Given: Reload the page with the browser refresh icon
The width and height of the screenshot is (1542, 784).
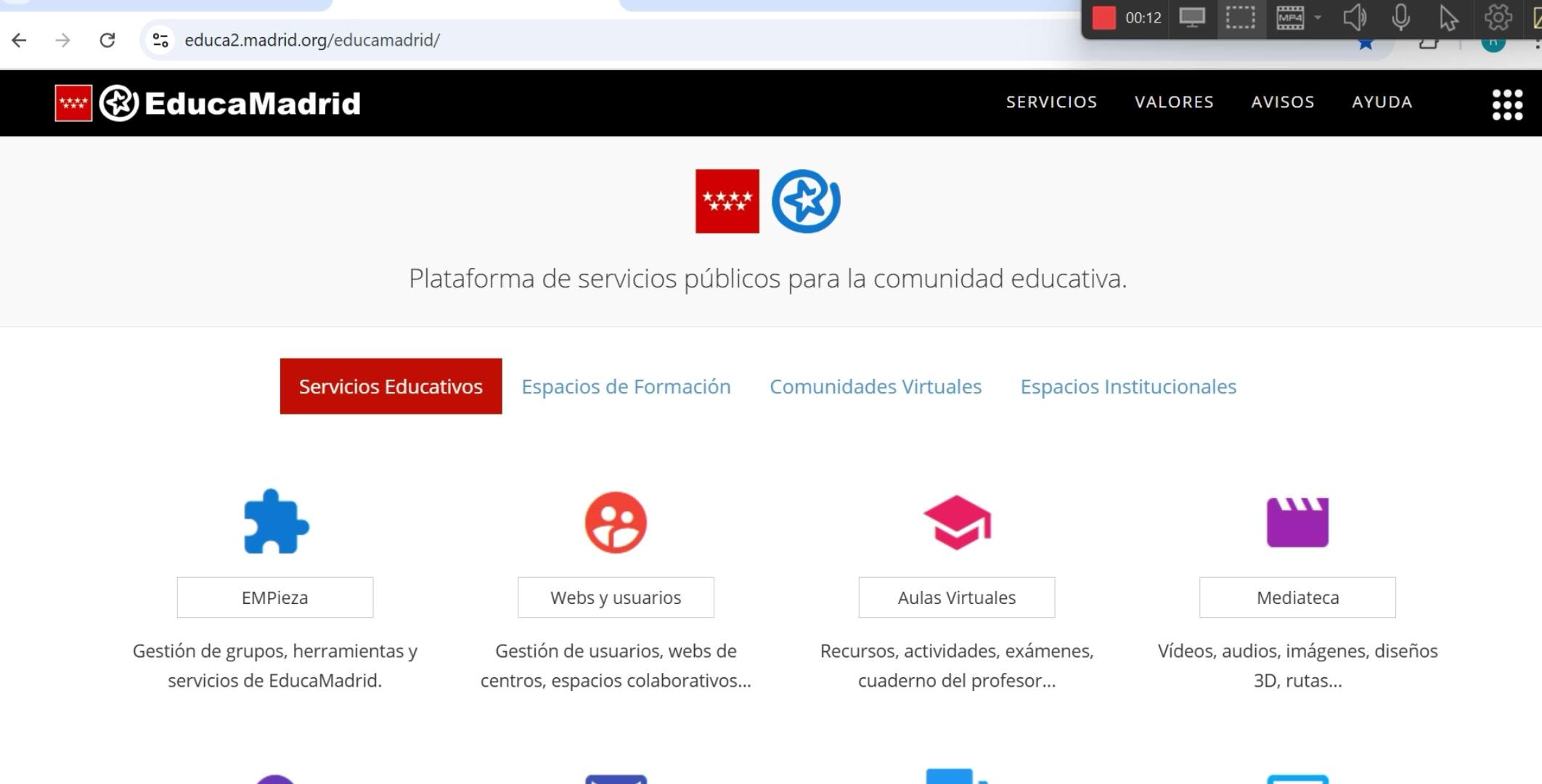Looking at the screenshot, I should click(x=107, y=40).
